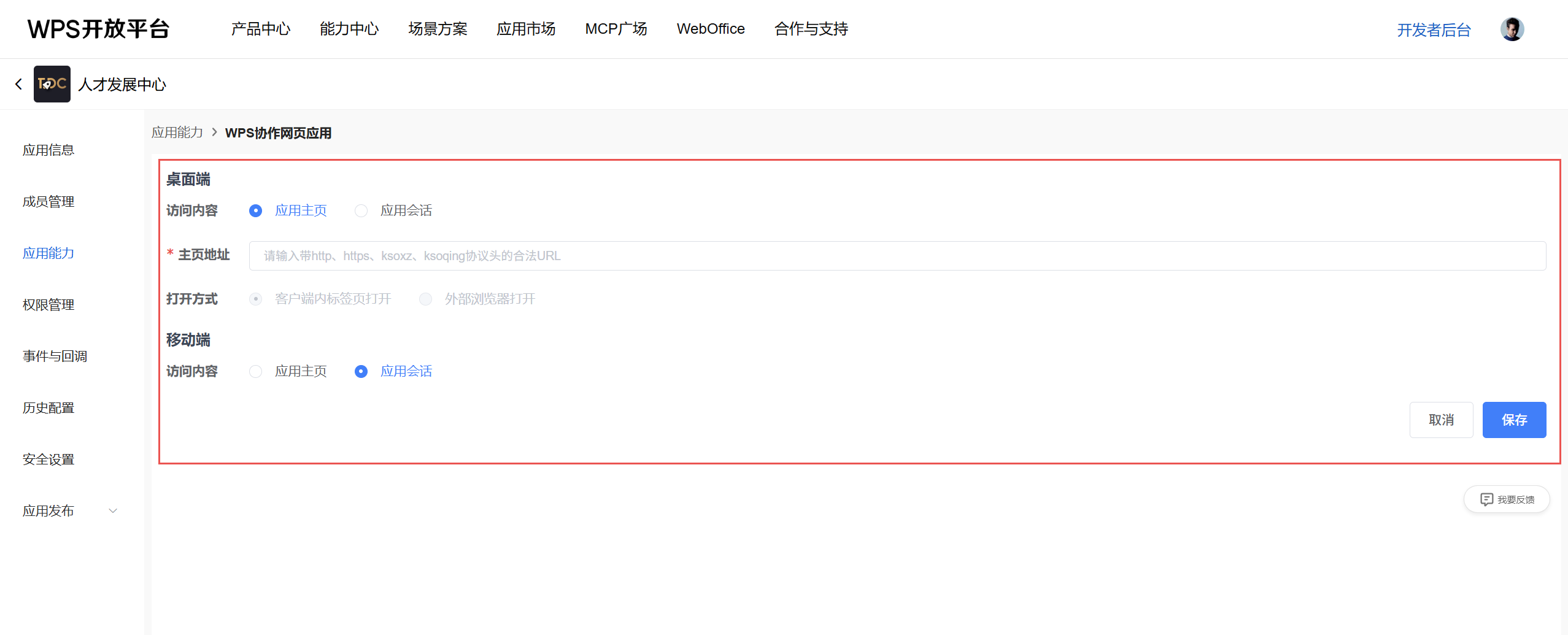Choose mobile 应用主页 radio option
The width and height of the screenshot is (1568, 635).
pos(256,372)
